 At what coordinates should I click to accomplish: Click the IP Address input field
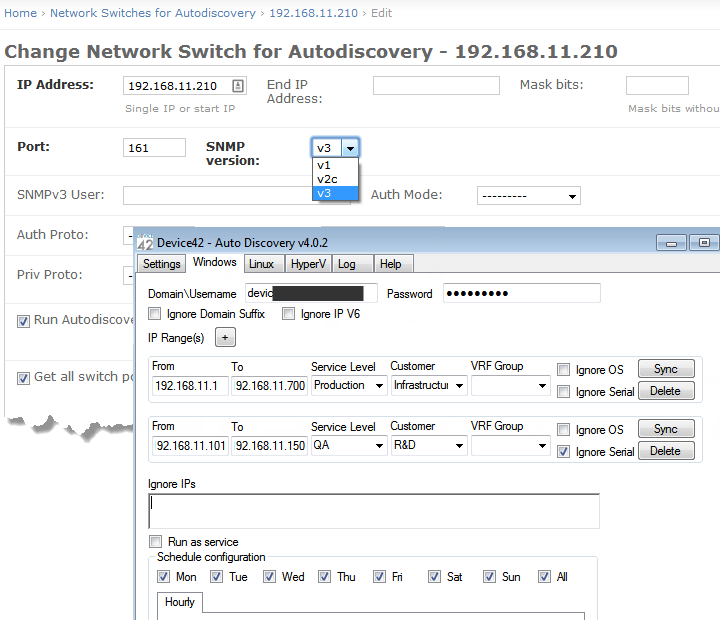tap(185, 86)
